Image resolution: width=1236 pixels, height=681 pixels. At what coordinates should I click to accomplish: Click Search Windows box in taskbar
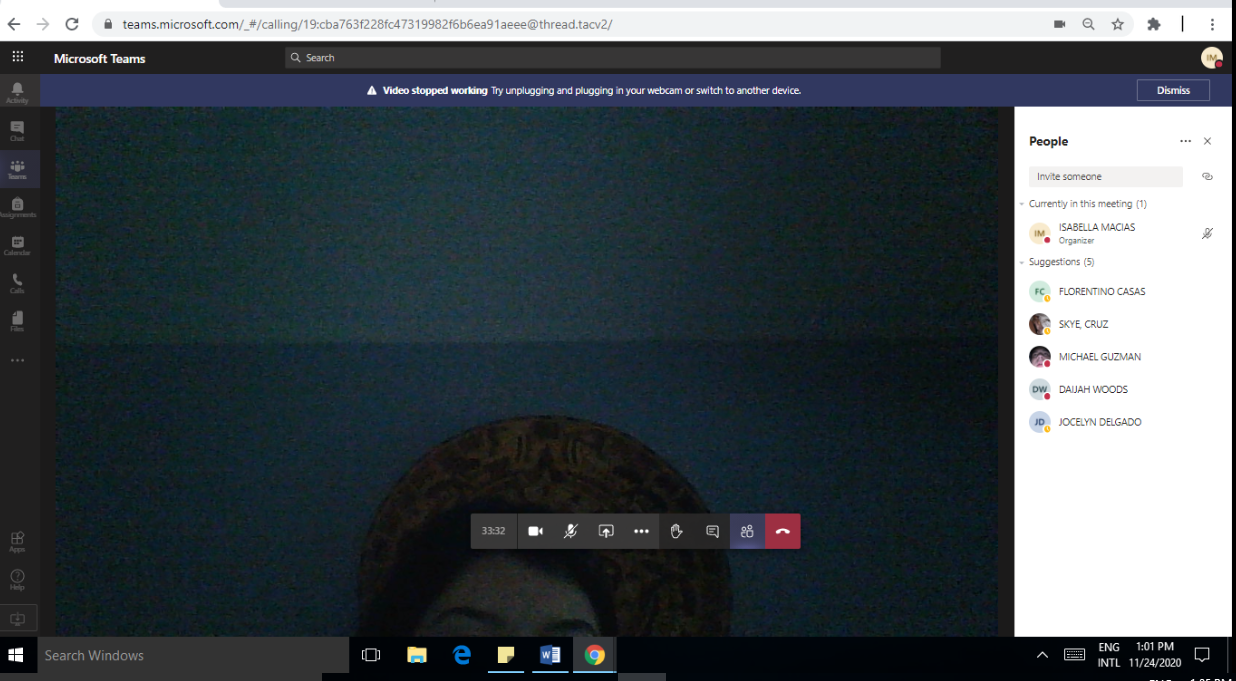point(191,656)
